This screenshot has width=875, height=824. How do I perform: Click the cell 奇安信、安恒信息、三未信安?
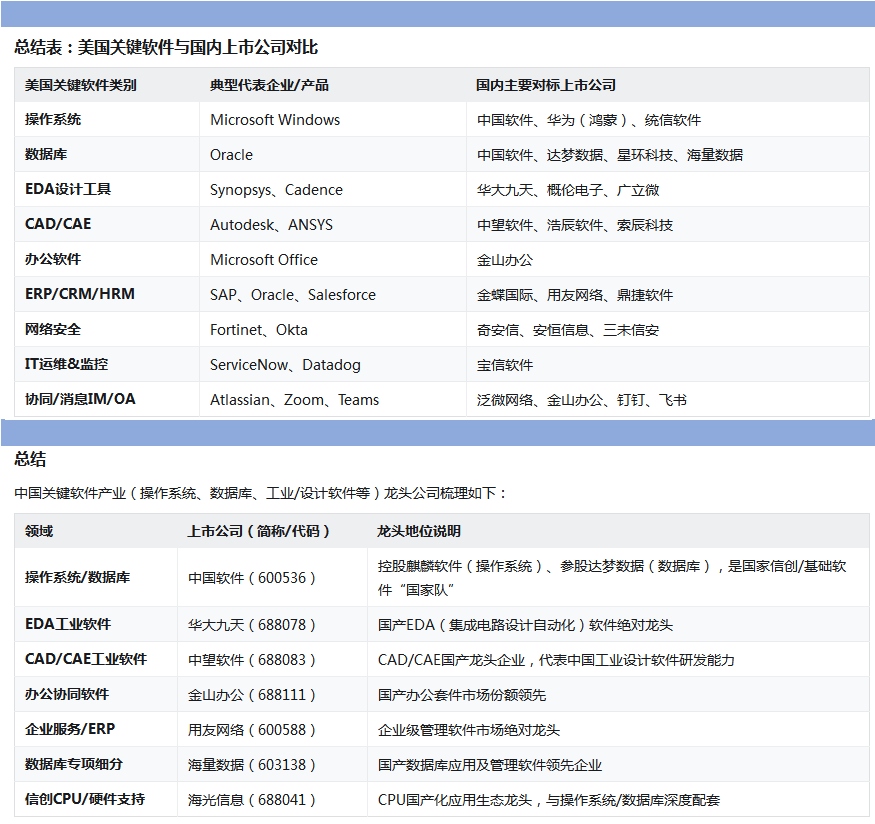pos(568,330)
